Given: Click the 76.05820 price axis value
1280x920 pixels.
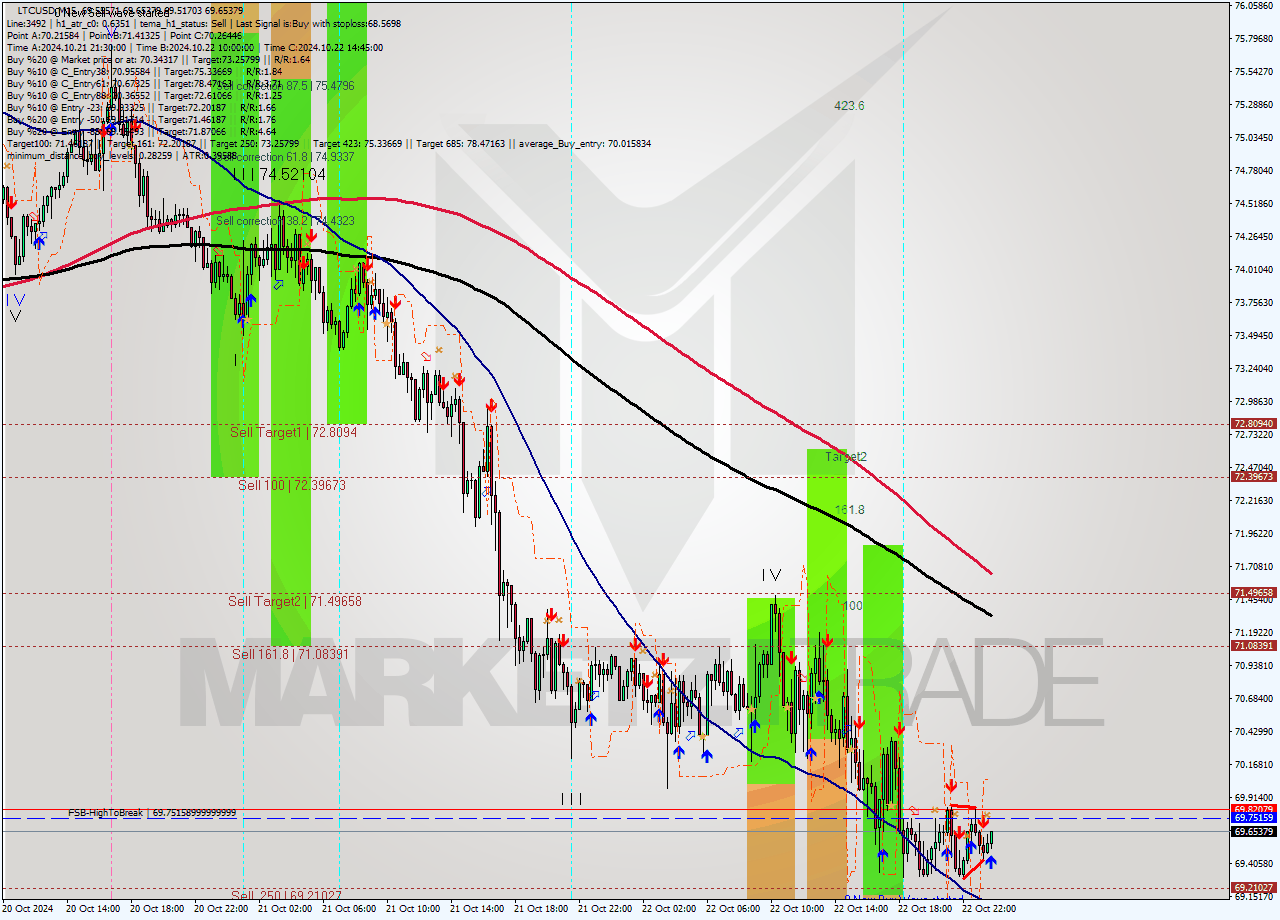Looking at the screenshot, I should (x=1254, y=6).
